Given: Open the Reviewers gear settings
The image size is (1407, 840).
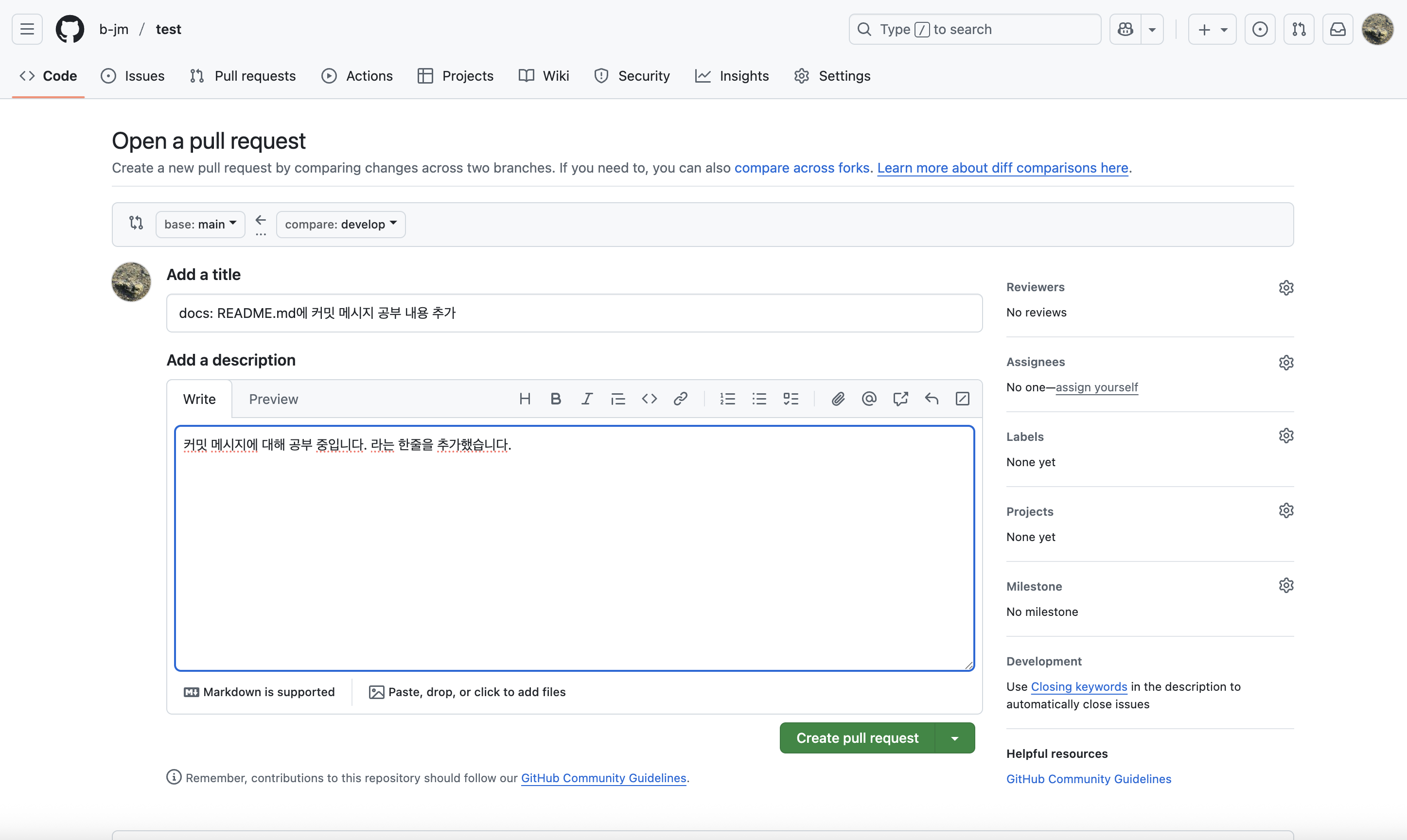Looking at the screenshot, I should [1286, 288].
